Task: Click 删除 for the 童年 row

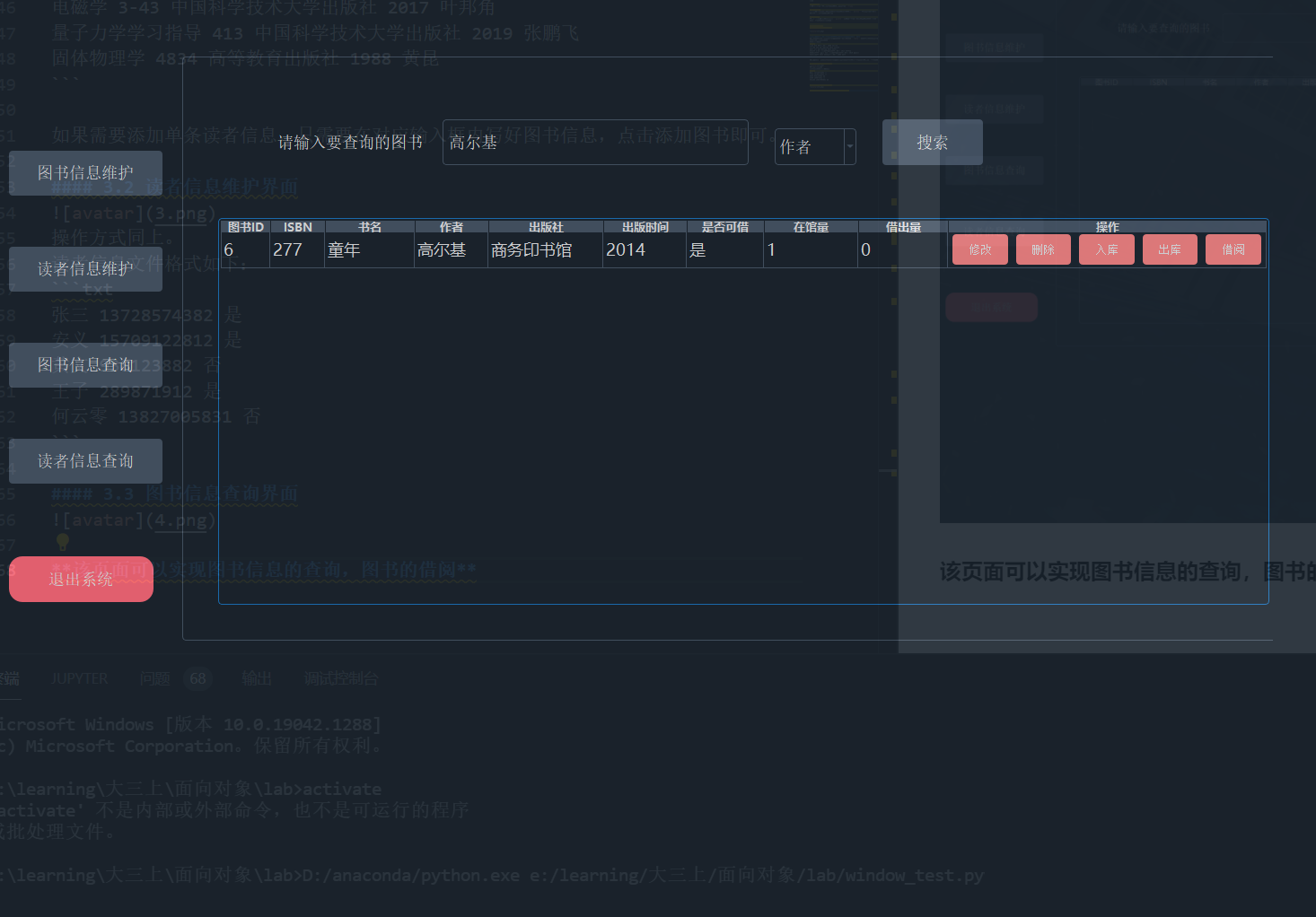Action: pos(1043,249)
